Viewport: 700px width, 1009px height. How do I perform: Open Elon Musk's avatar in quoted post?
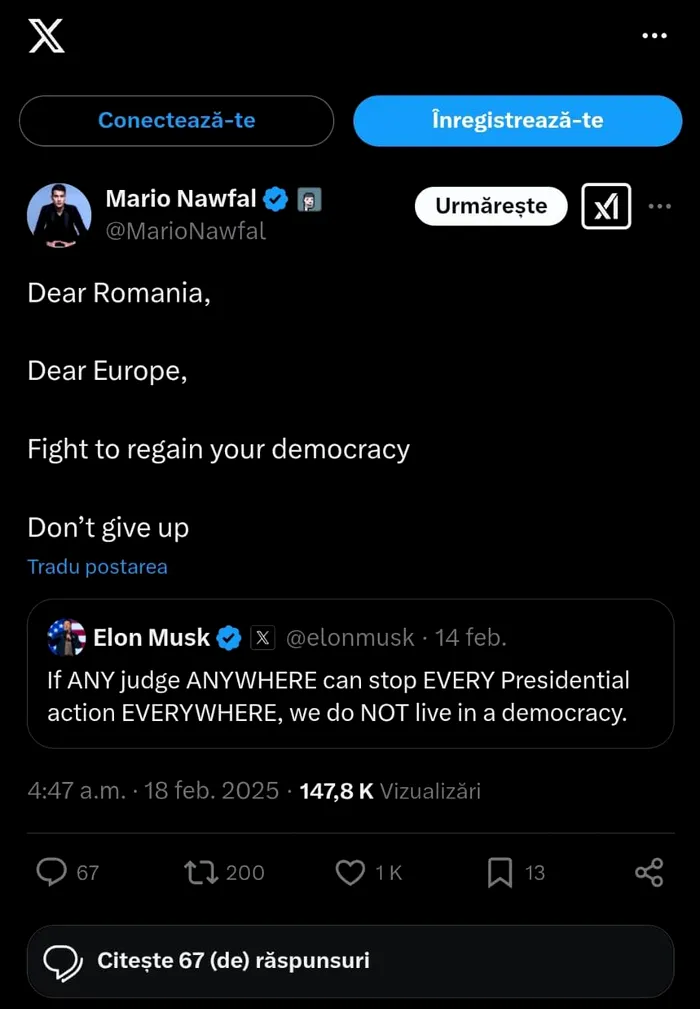pos(66,637)
